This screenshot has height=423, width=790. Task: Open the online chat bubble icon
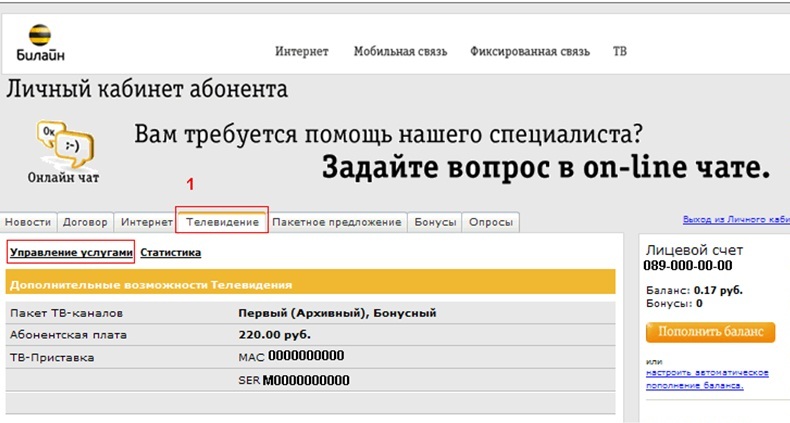pyautogui.click(x=65, y=145)
